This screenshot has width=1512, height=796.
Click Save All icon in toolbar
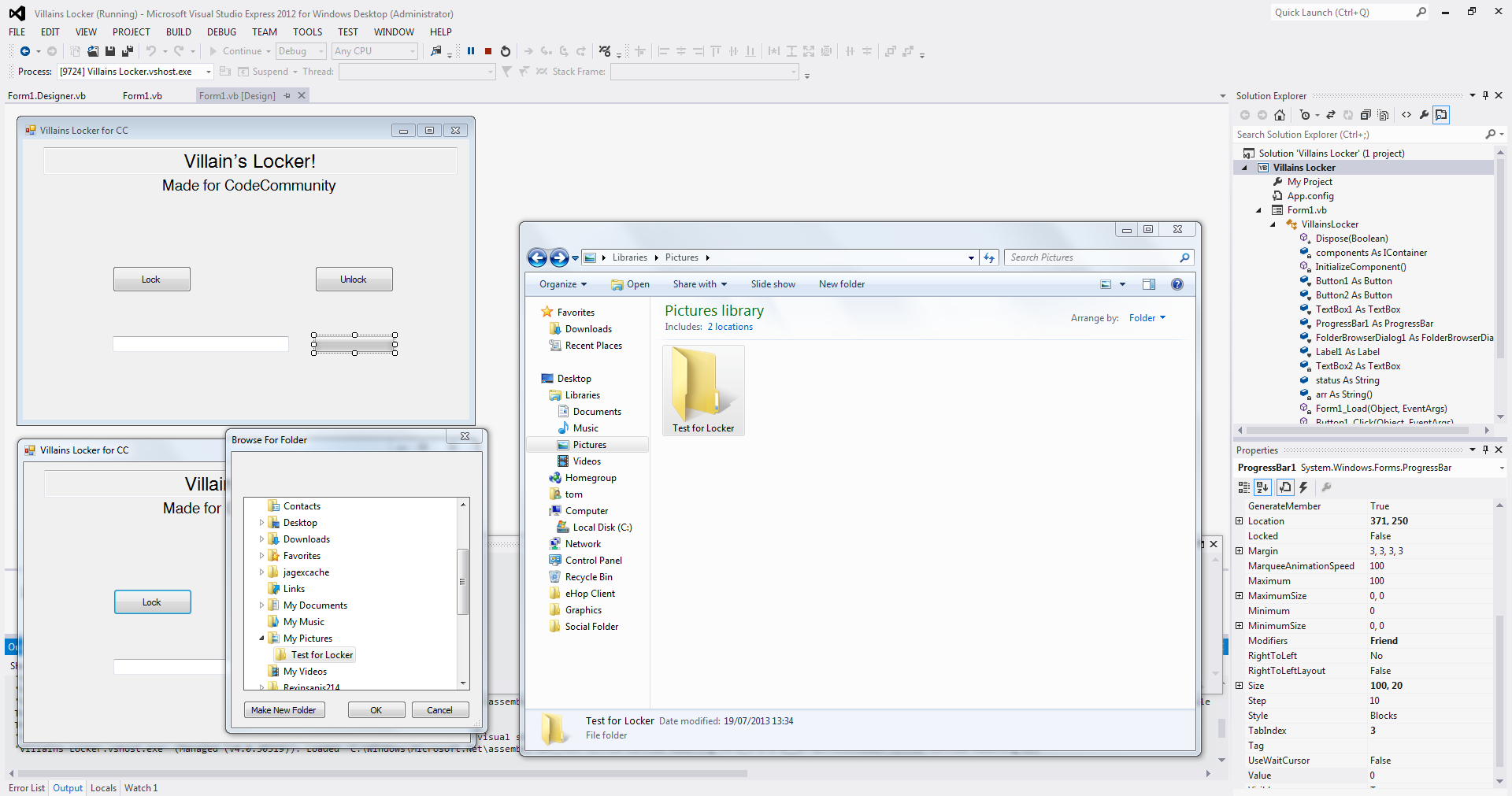127,51
